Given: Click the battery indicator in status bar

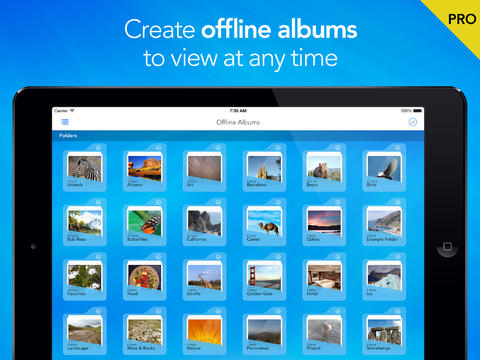Looking at the screenshot, I should tap(418, 111).
